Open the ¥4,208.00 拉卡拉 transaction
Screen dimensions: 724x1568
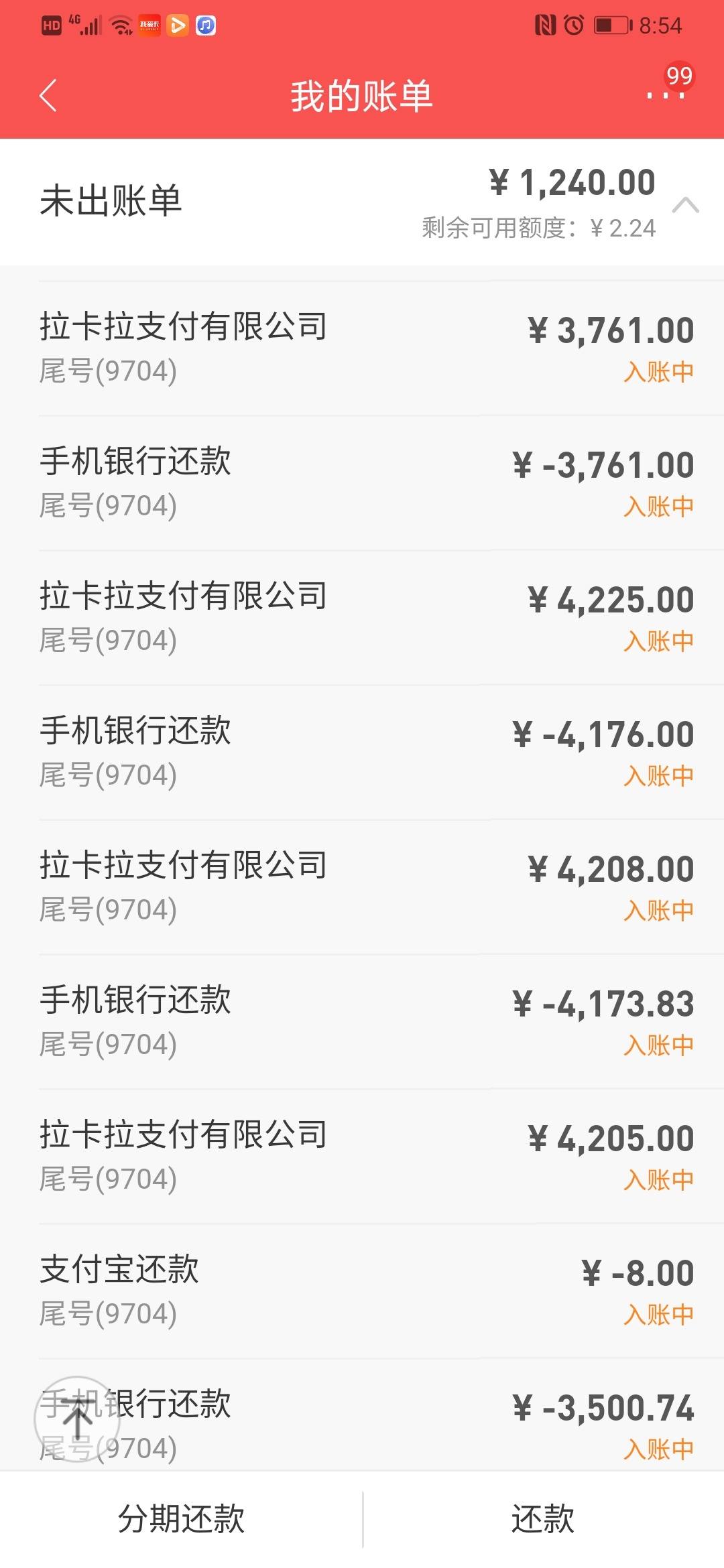pos(362,887)
